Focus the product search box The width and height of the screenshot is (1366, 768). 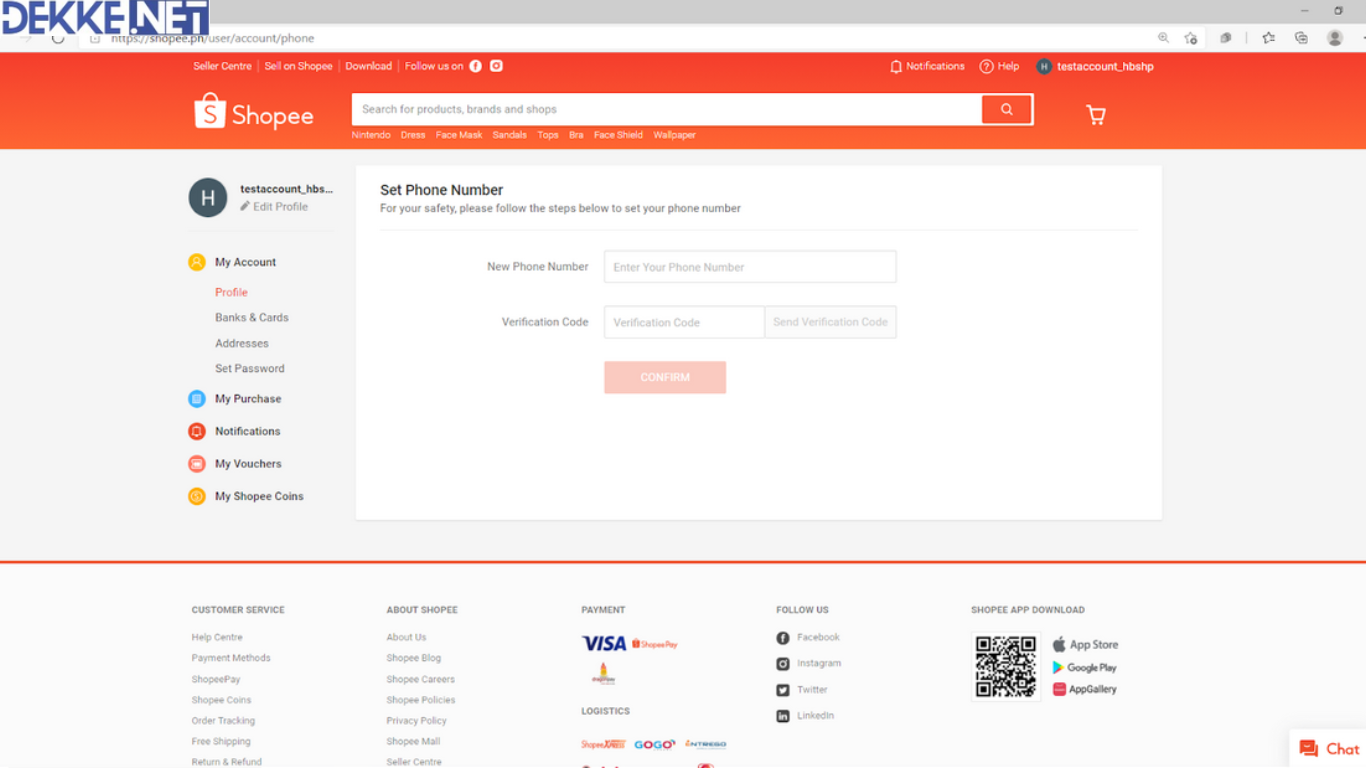pos(667,110)
